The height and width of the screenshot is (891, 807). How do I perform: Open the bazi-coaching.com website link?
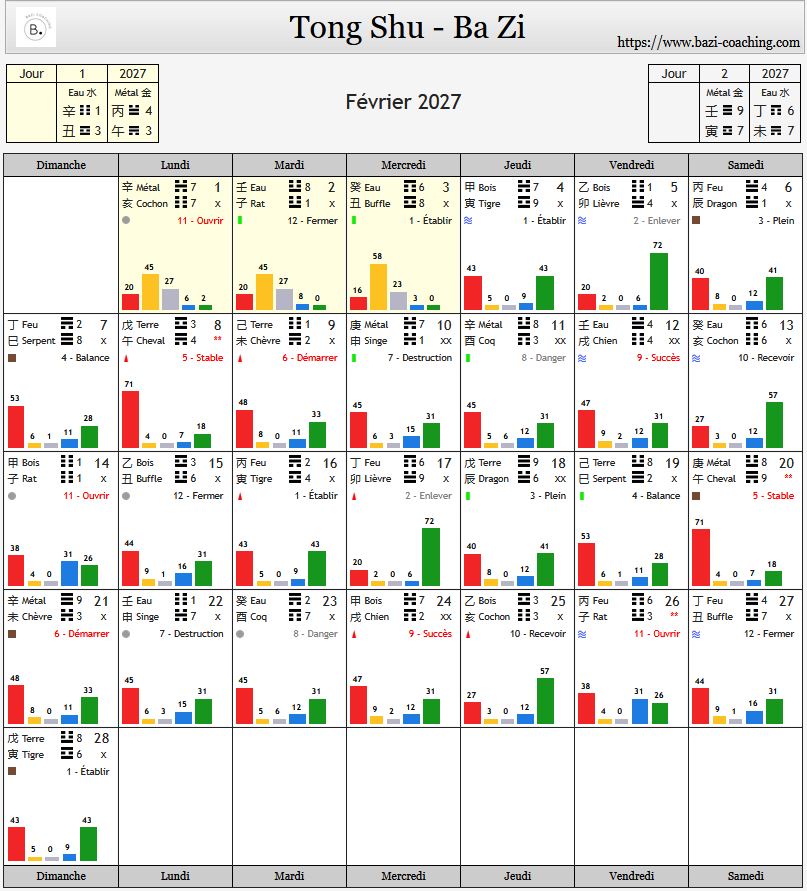coord(708,42)
